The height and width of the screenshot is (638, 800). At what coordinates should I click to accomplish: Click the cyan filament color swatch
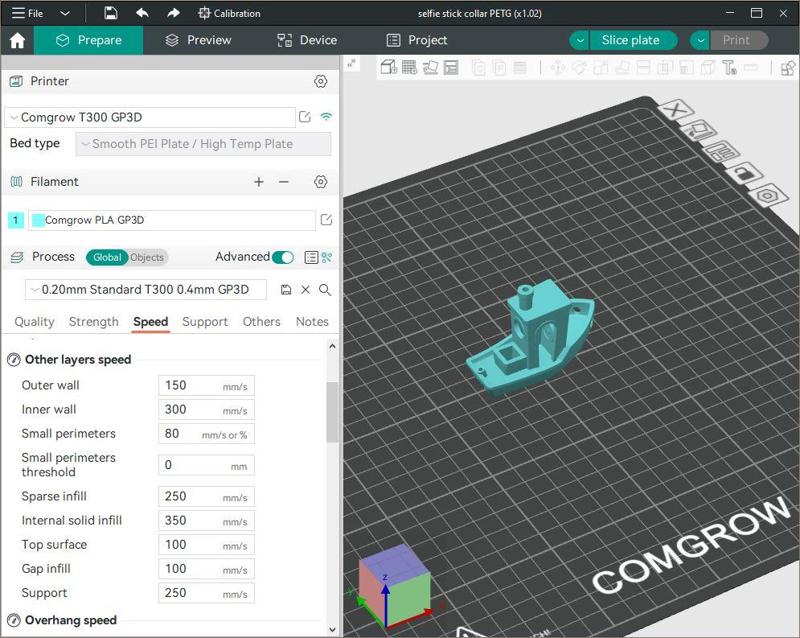38,220
